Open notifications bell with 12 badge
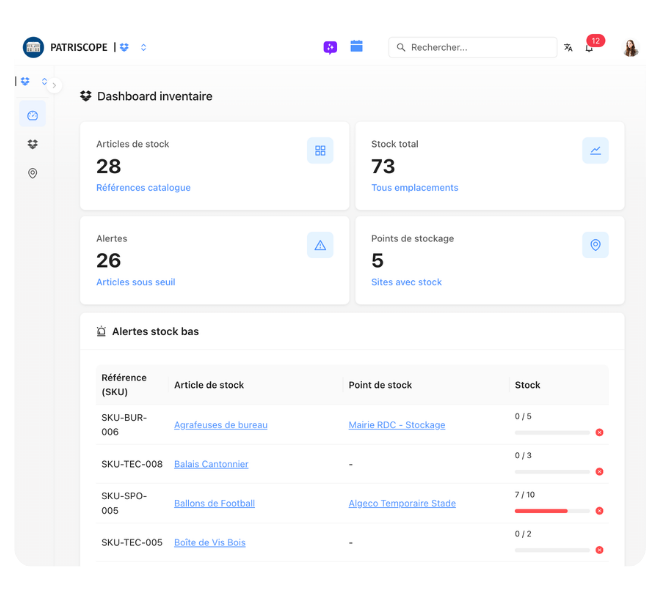Viewport: 660px width, 600px height. pos(590,48)
